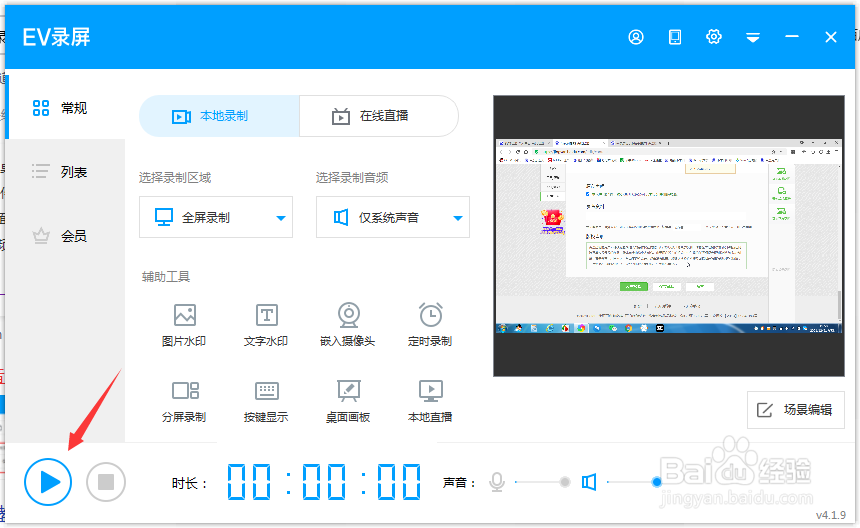Minimize the EV录屏 window
860x528 pixels.
pos(791,37)
